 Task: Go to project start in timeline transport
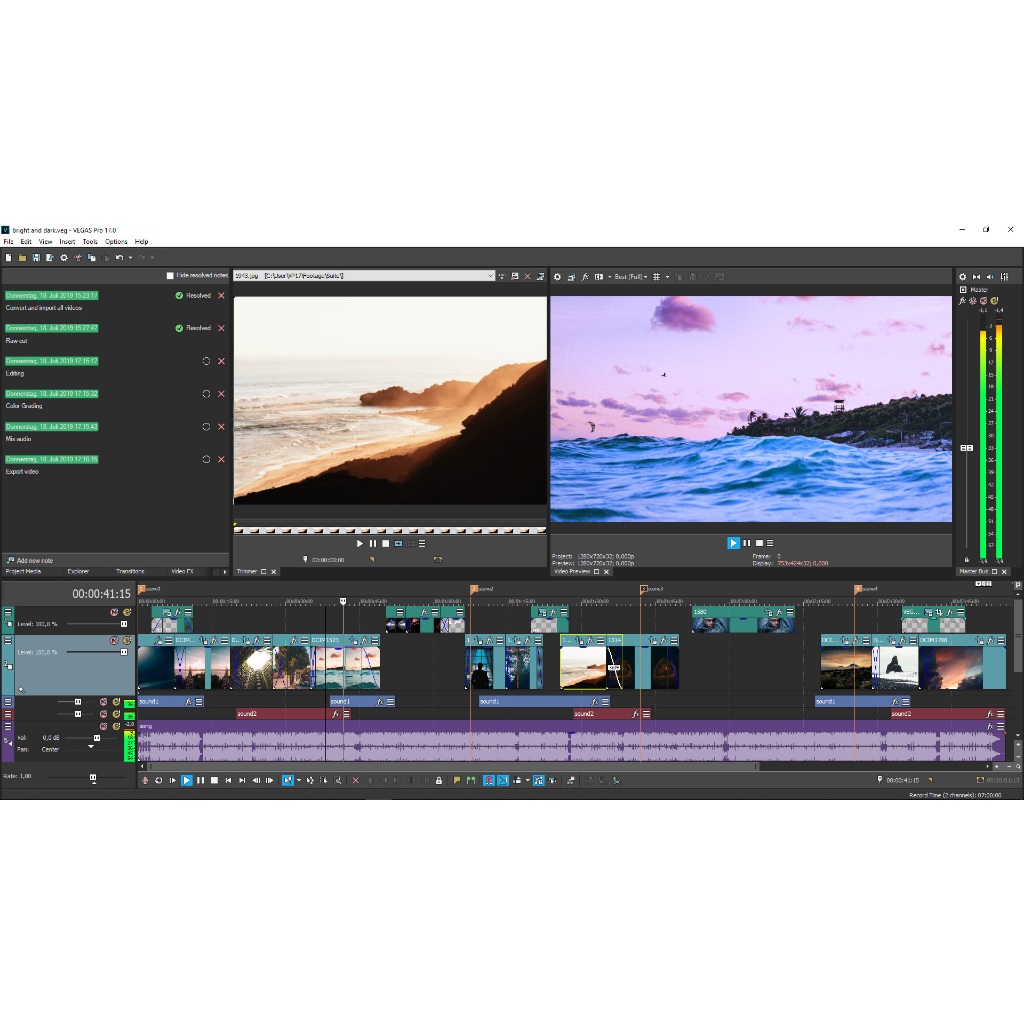228,780
